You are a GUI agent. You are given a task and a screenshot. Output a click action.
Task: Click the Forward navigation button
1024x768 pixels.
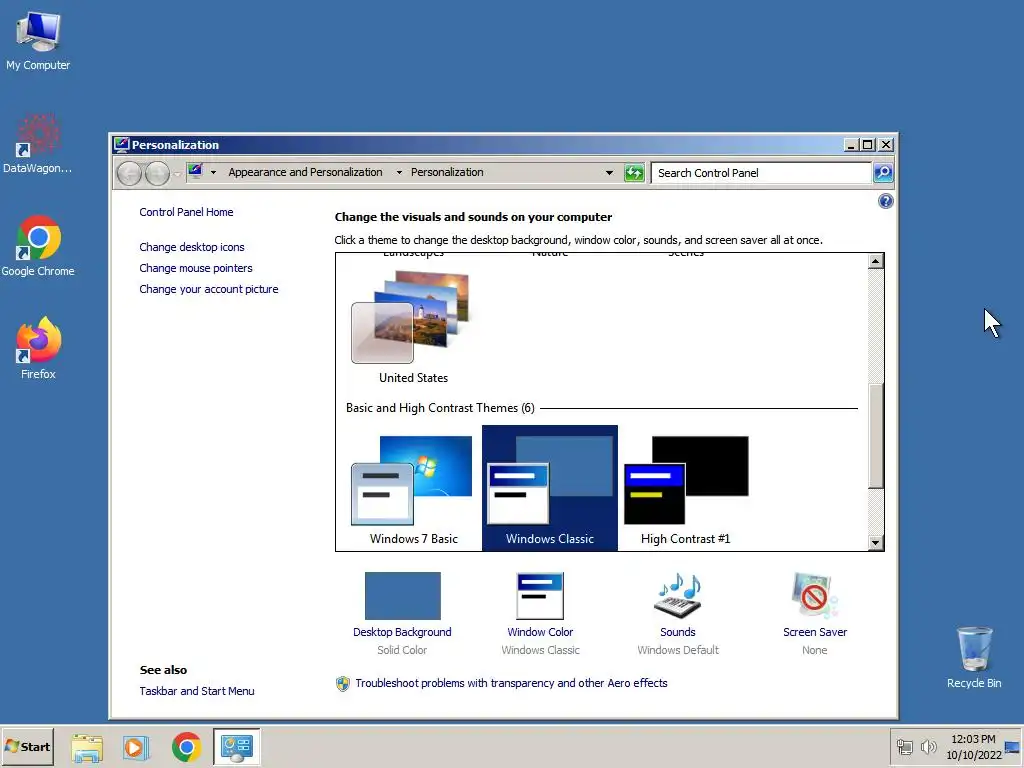point(157,174)
